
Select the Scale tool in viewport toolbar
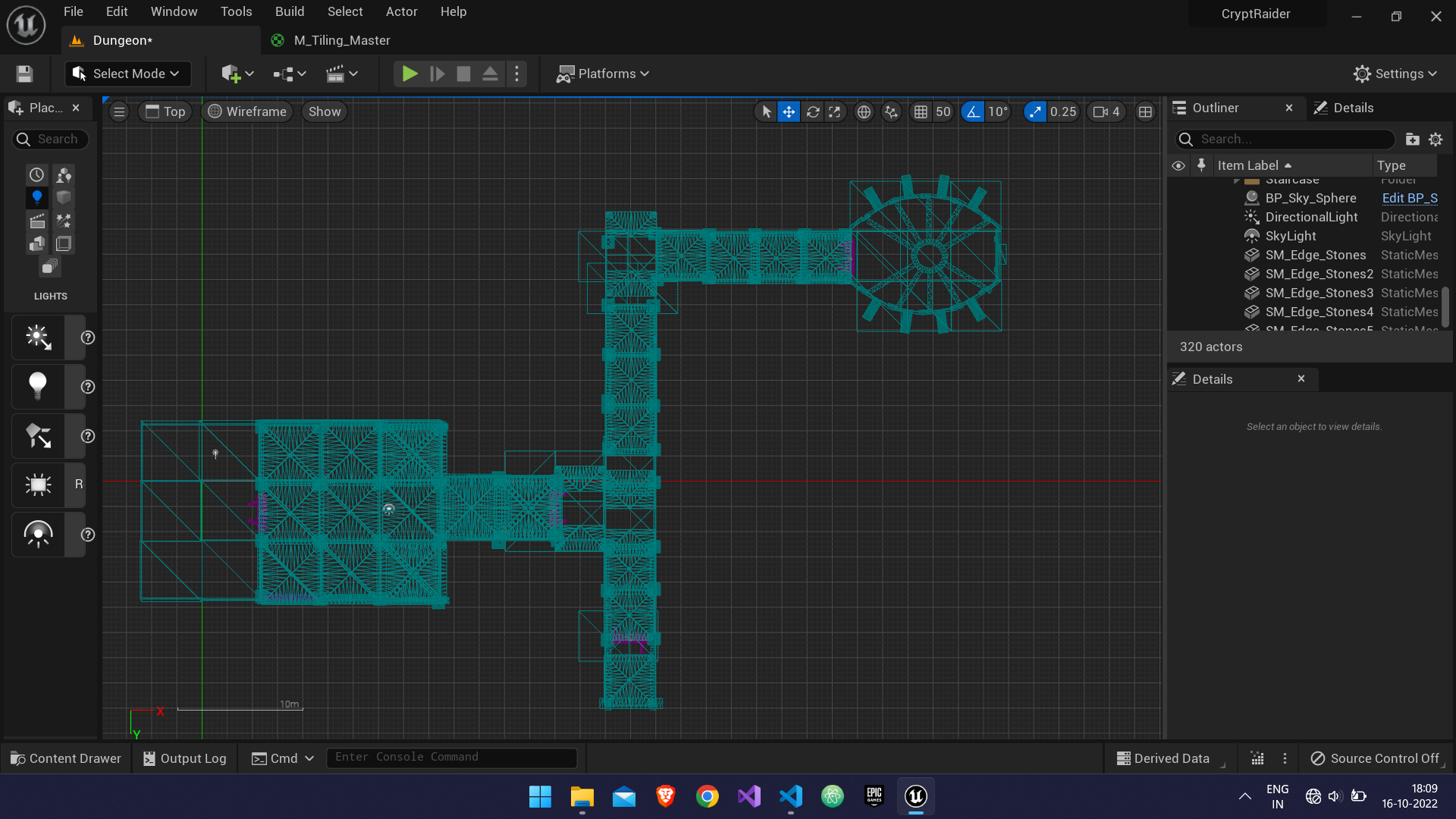835,111
